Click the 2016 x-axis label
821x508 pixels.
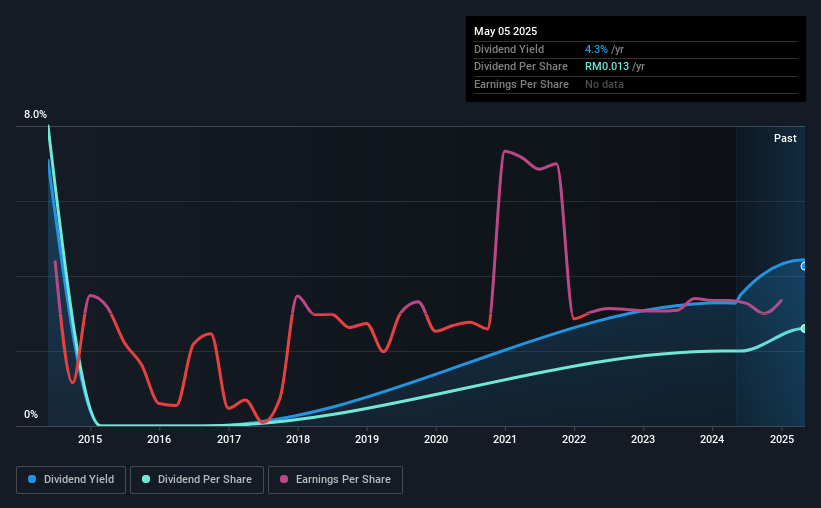[x=159, y=439]
